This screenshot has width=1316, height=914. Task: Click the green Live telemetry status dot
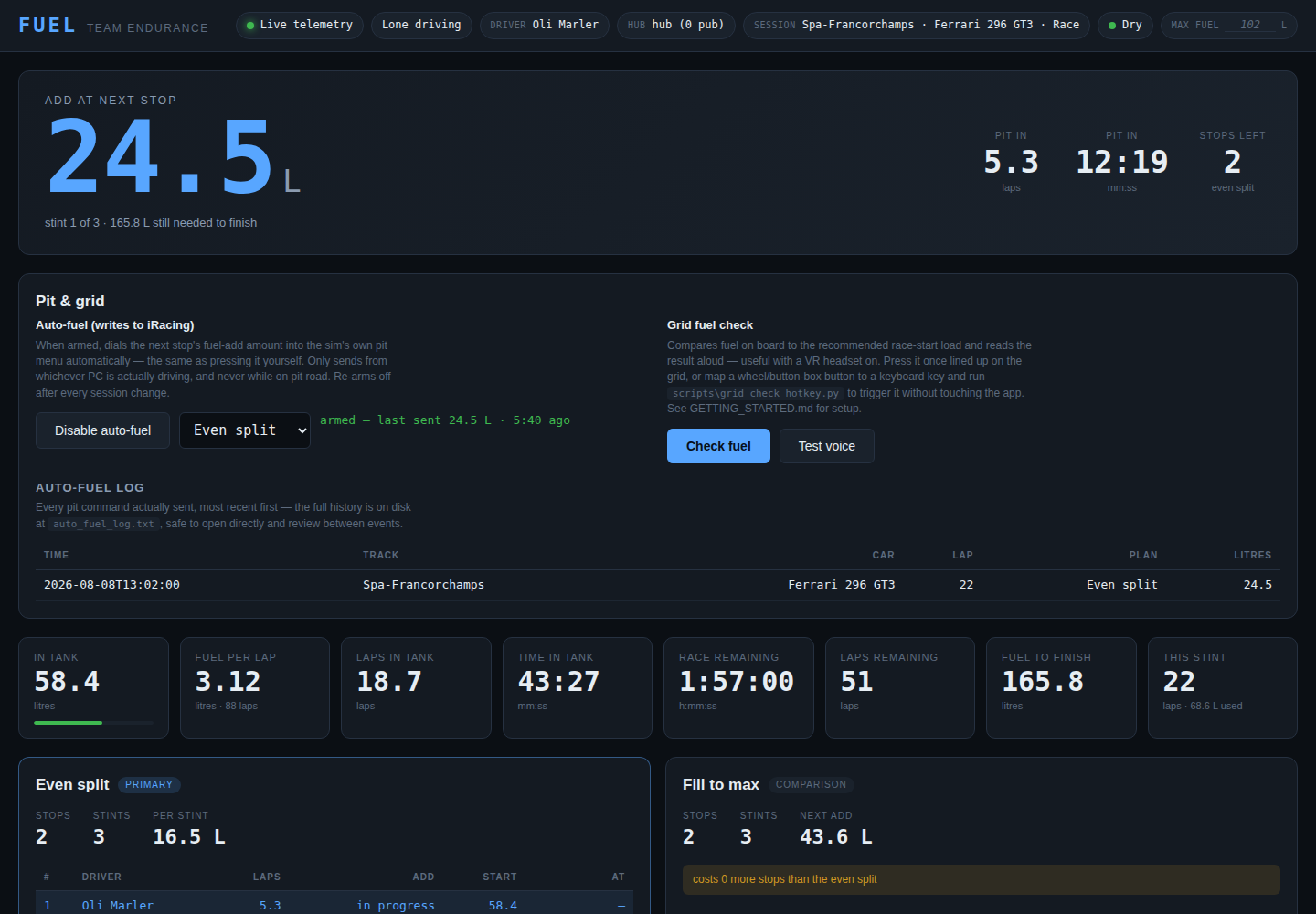250,26
